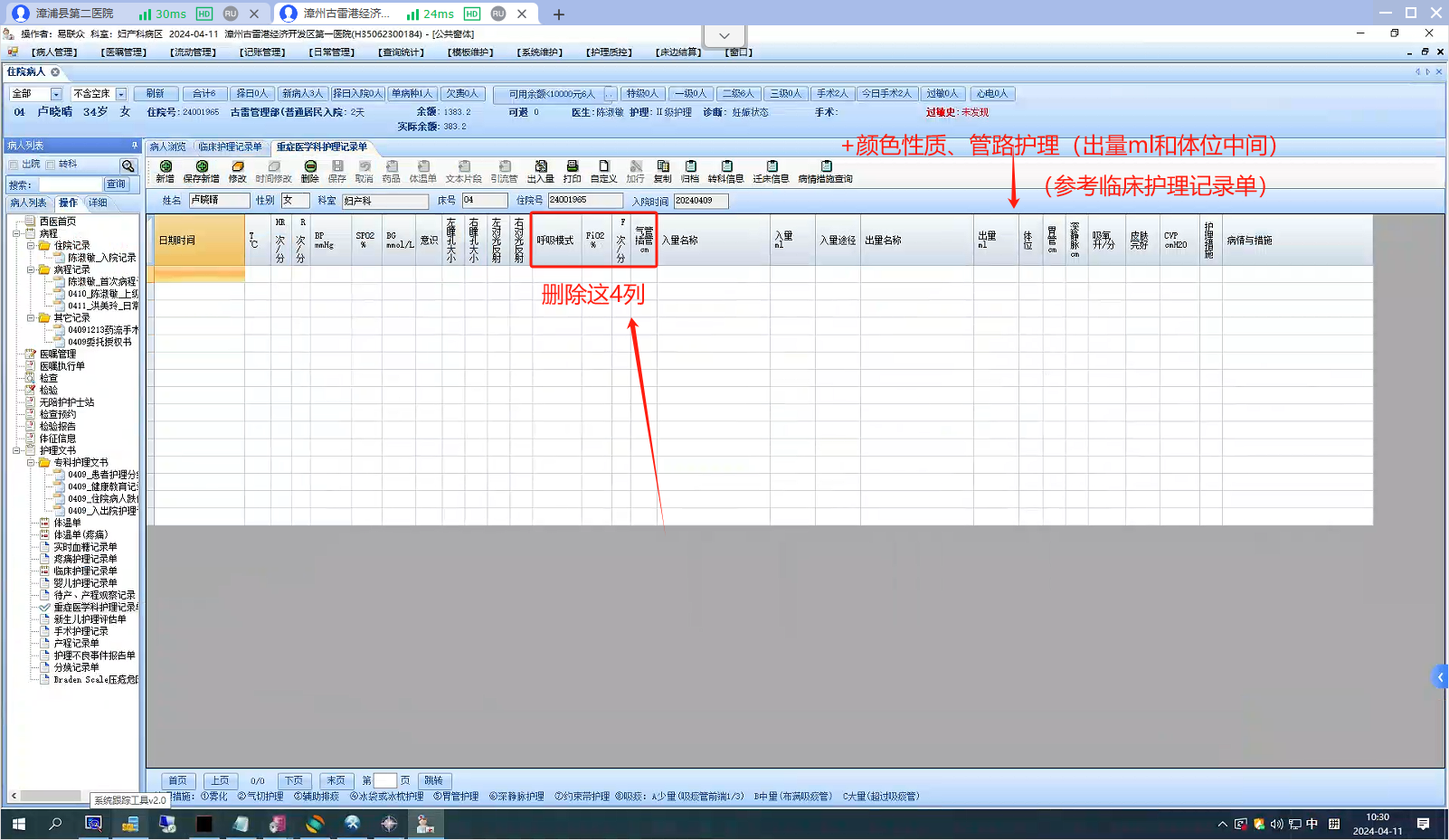Click the 时间修改 toolbar icon

click(274, 172)
